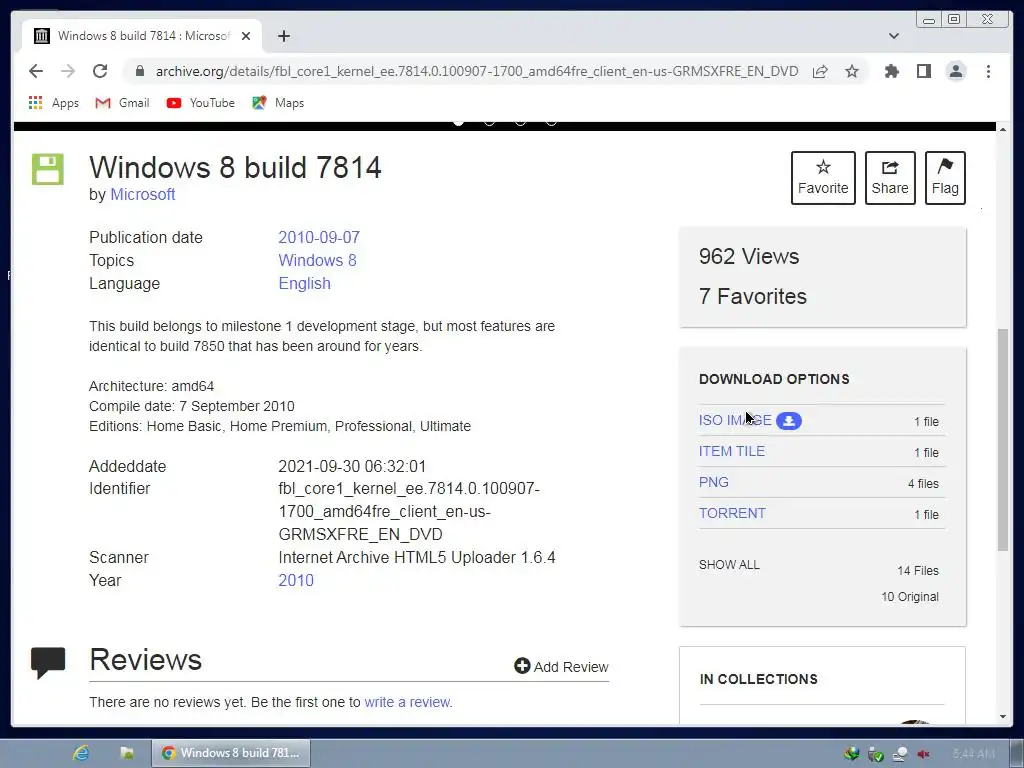Open the Gmail bookmark
The height and width of the screenshot is (768, 1024).
(122, 103)
